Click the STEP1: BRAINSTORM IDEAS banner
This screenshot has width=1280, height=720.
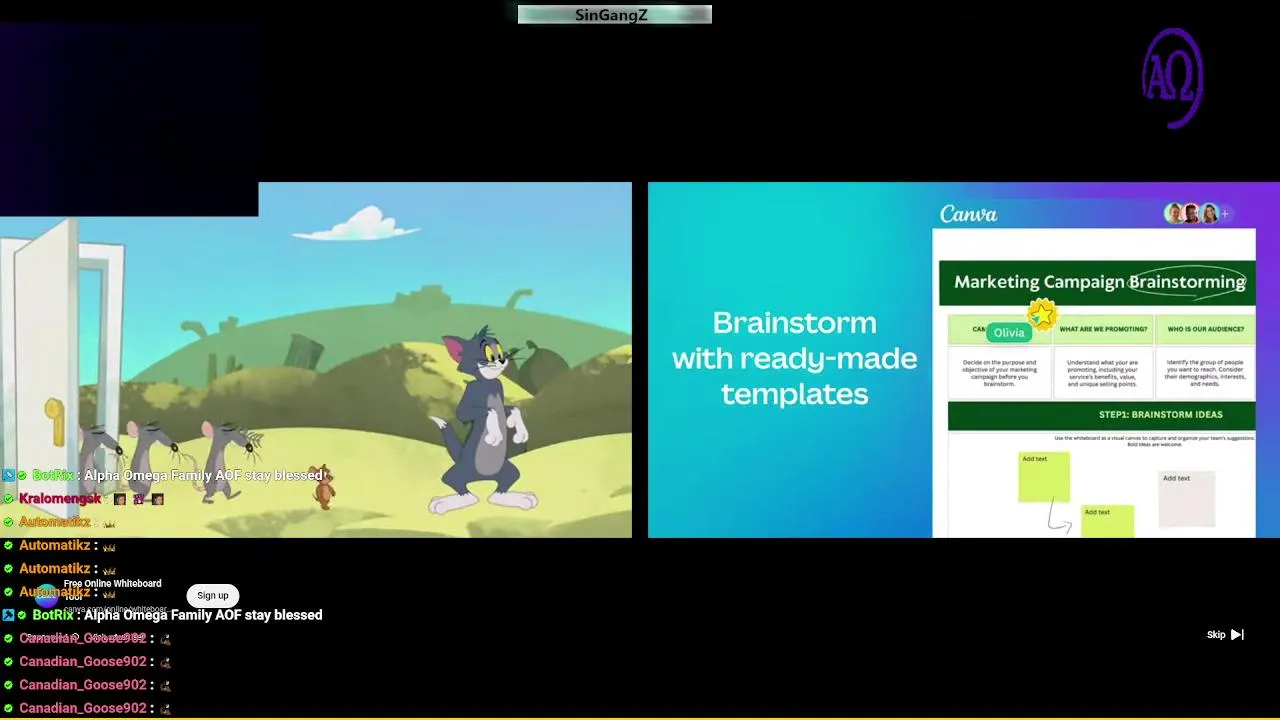pos(1101,415)
